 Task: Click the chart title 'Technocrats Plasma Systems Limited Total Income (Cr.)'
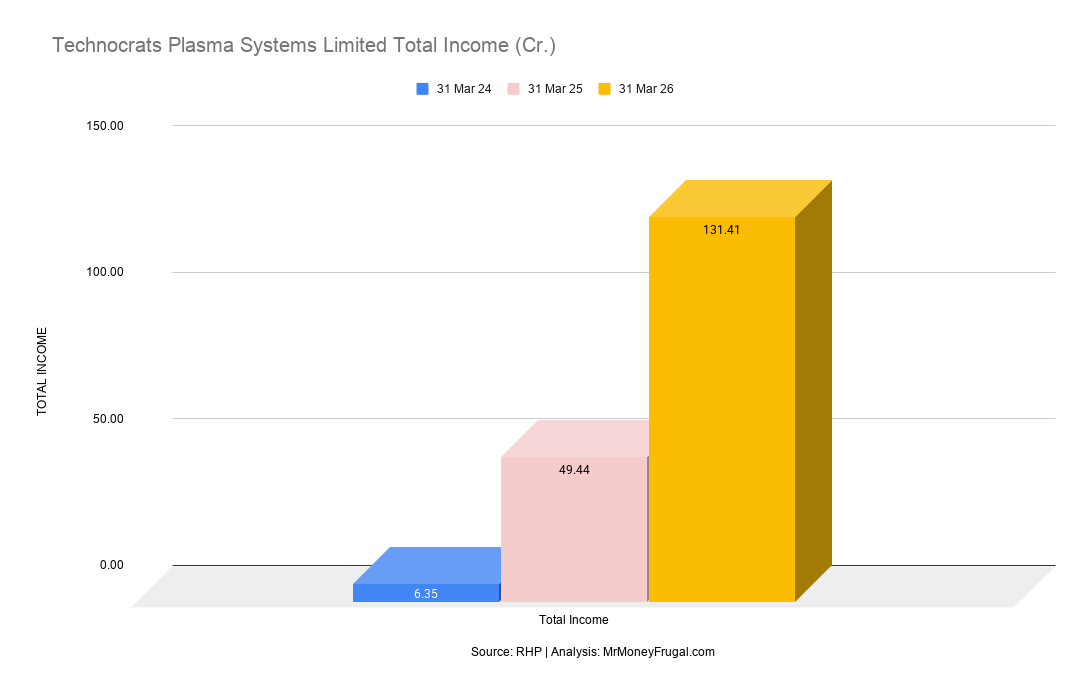[x=304, y=45]
